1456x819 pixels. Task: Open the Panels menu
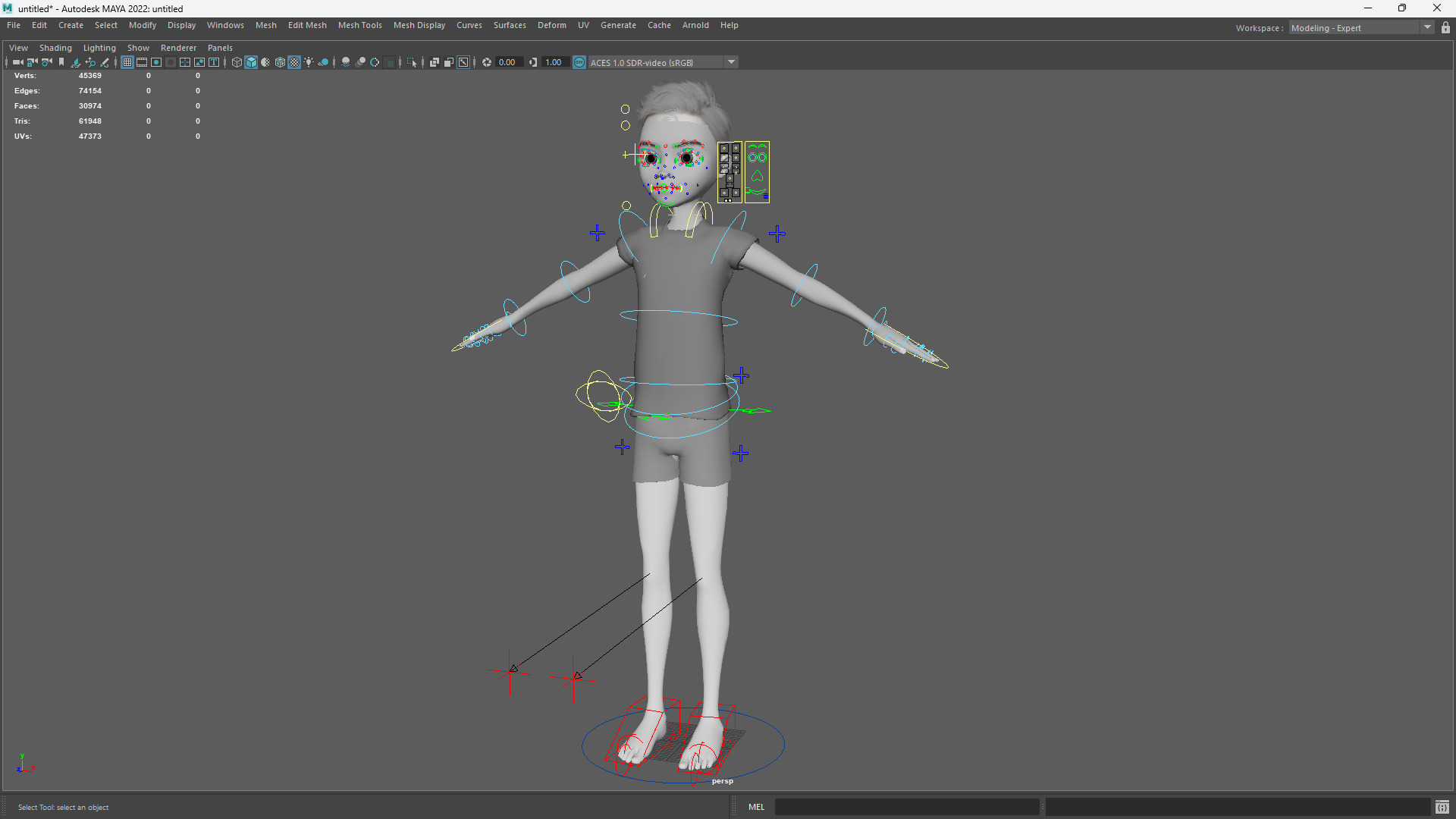(220, 48)
